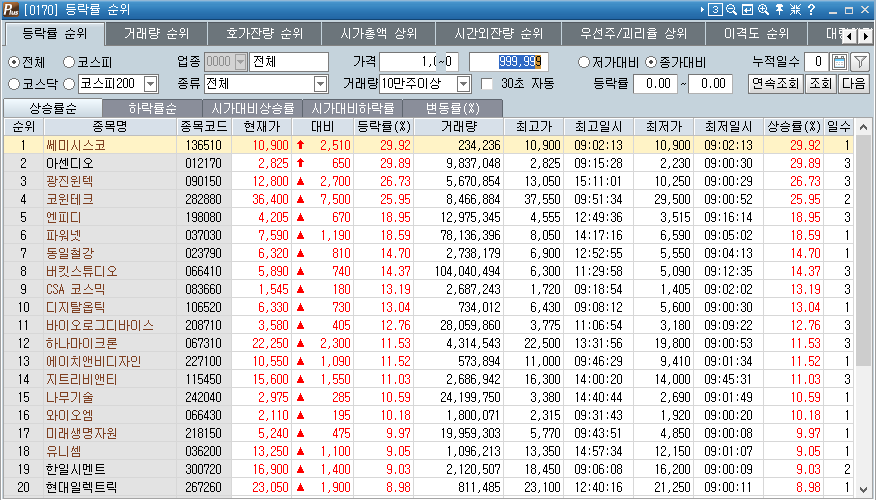Switch to the 호가잔량 순위 tab
Screen dimensions: 876x500
coord(264,34)
